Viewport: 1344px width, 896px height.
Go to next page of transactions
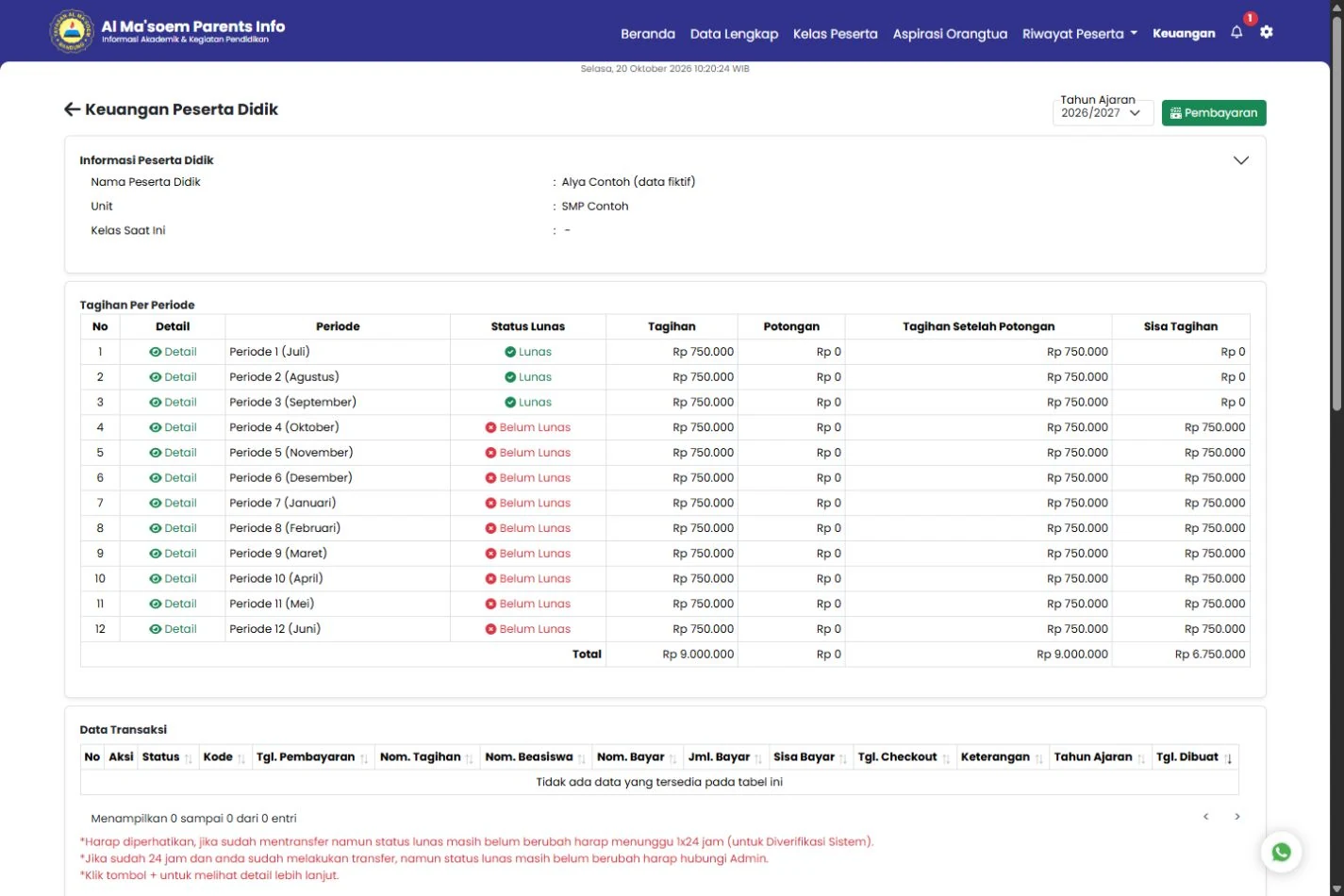pyautogui.click(x=1237, y=817)
